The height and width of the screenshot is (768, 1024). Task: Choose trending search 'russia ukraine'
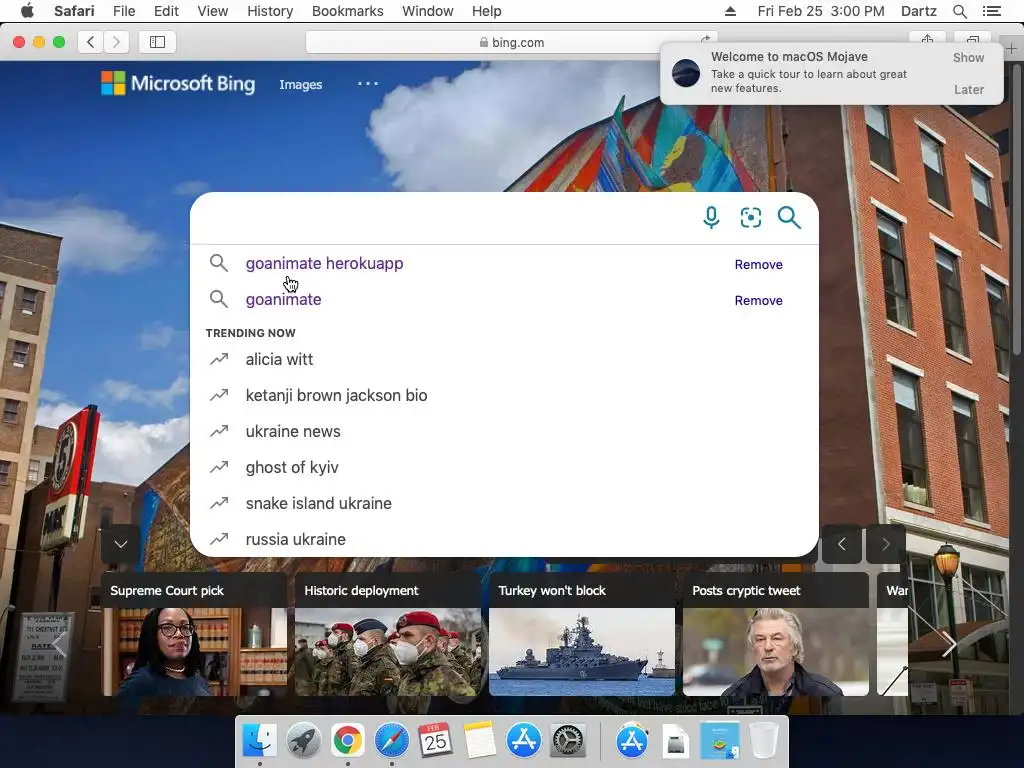504,539
